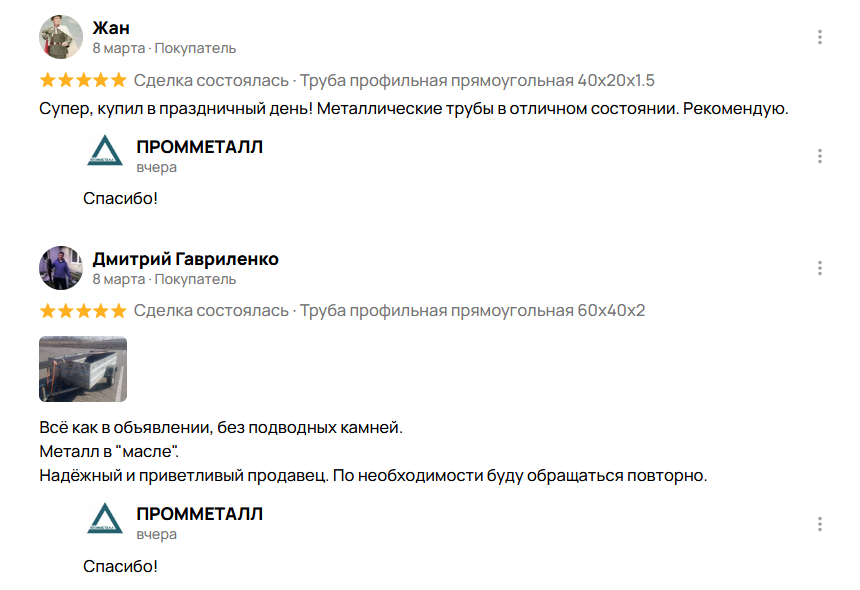Open the trailer photo in Дмитрий's review

pyautogui.click(x=82, y=369)
